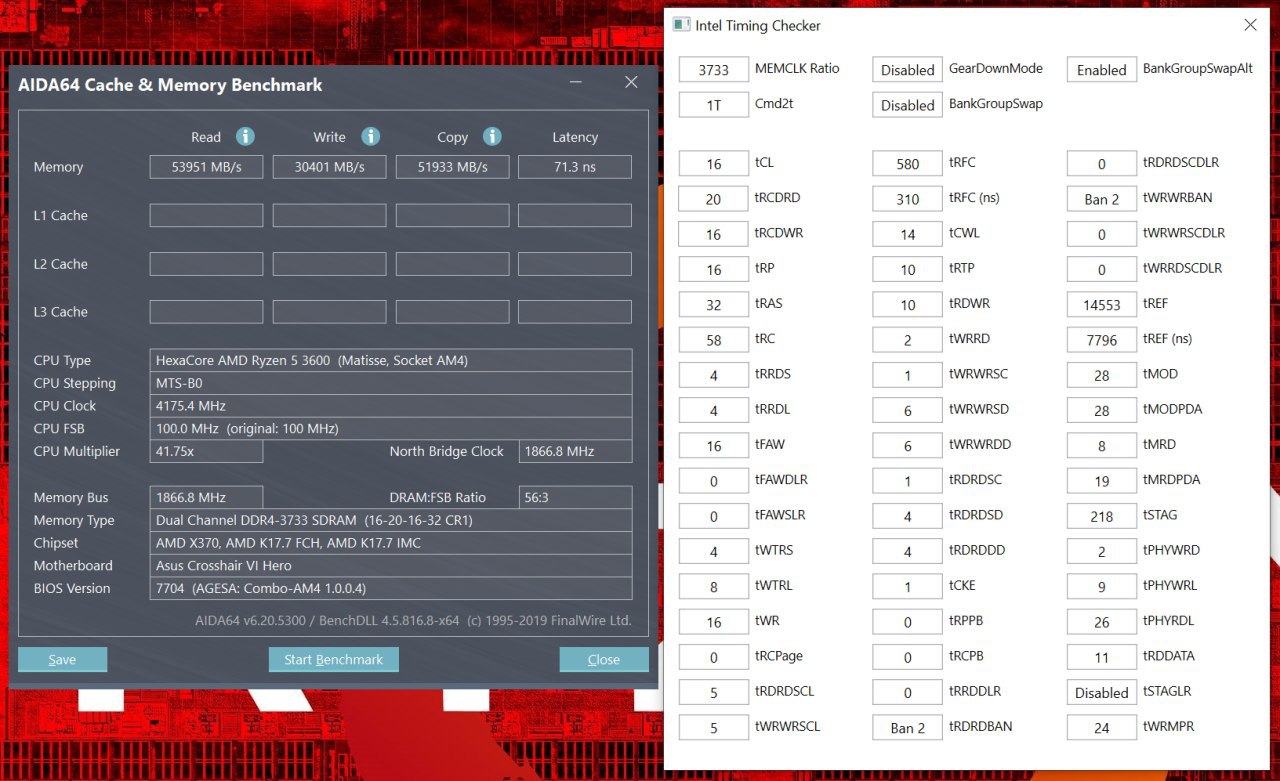Click the tRAS value 32 box
The width and height of the screenshot is (1280, 781).
click(x=713, y=304)
